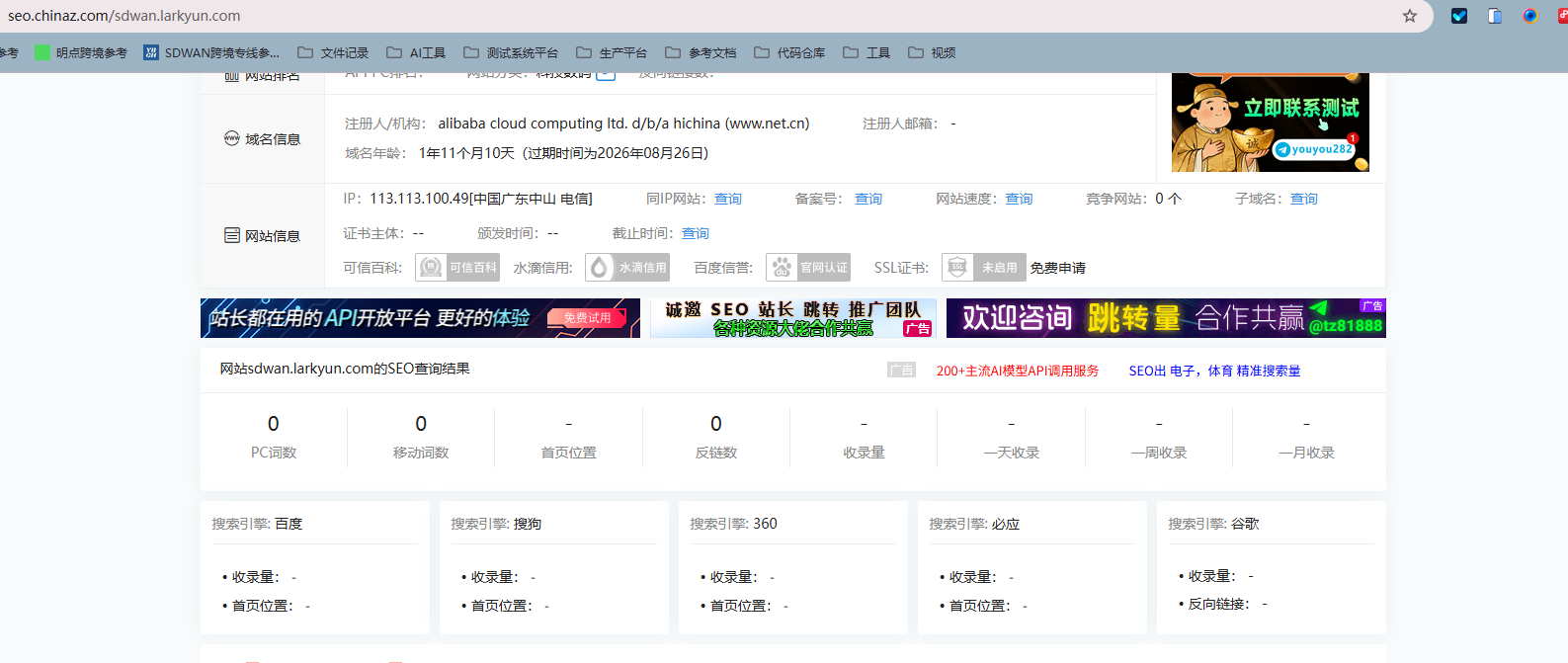Click the 一周收录 statistic label
This screenshot has width=1568, height=663.
point(1159,453)
